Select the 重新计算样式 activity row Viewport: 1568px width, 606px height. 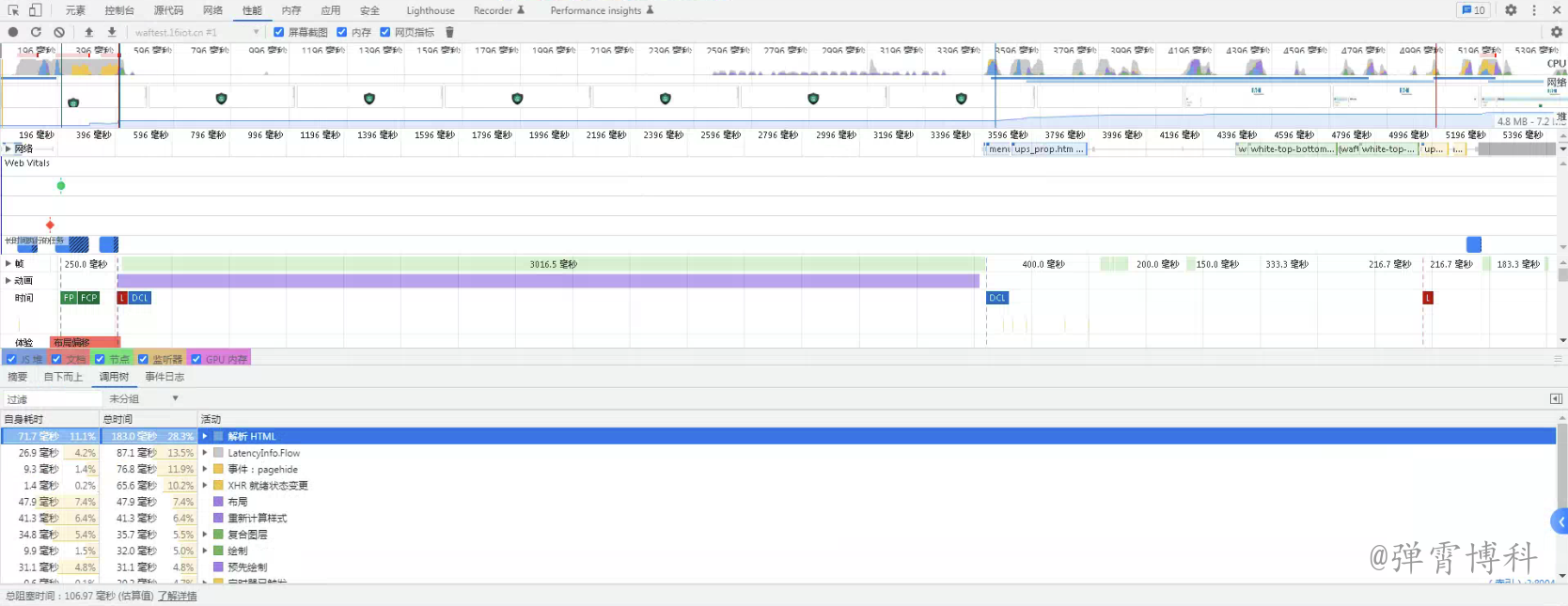point(778,518)
